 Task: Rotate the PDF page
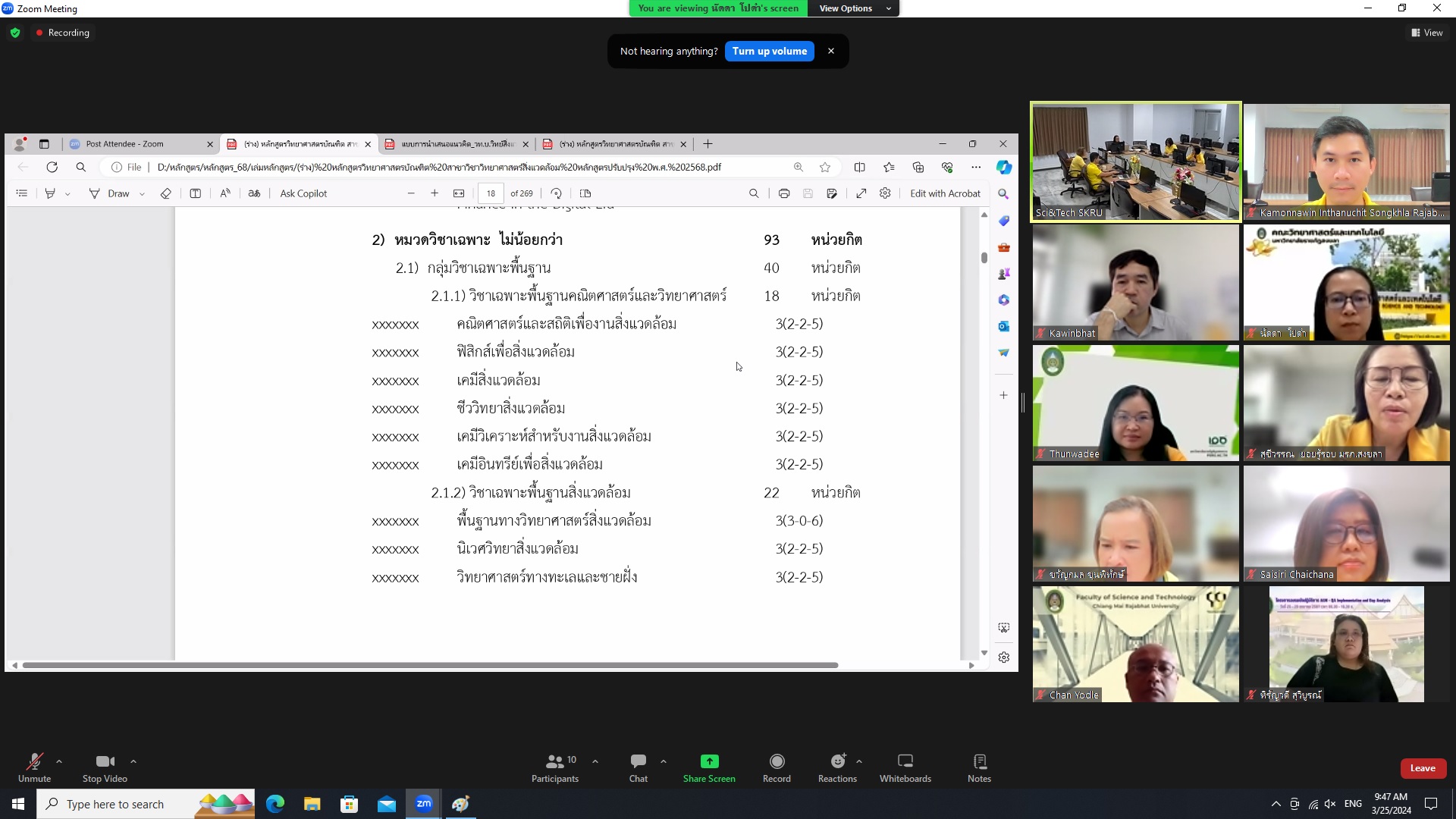[556, 193]
